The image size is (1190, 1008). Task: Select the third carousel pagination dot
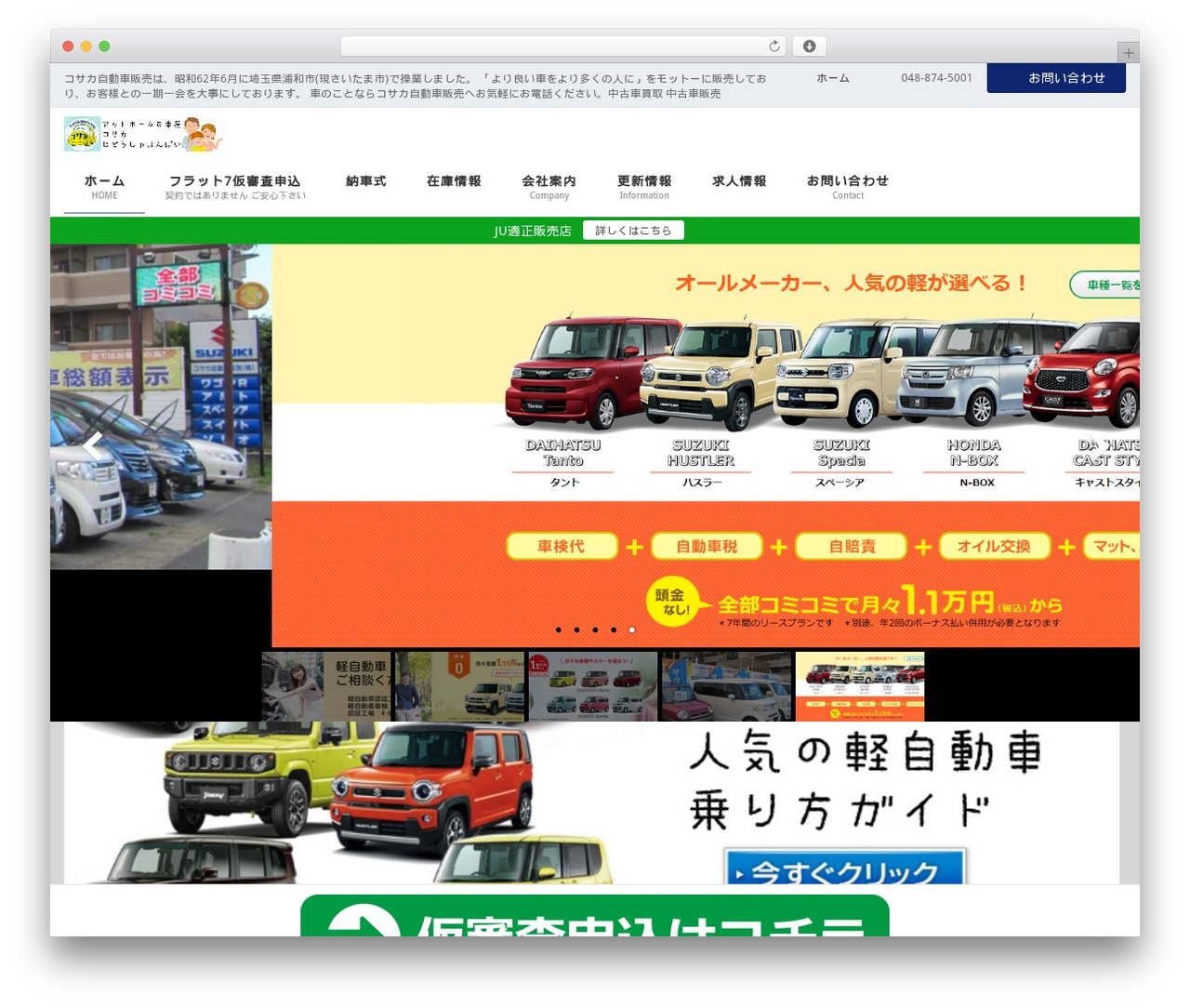click(595, 630)
